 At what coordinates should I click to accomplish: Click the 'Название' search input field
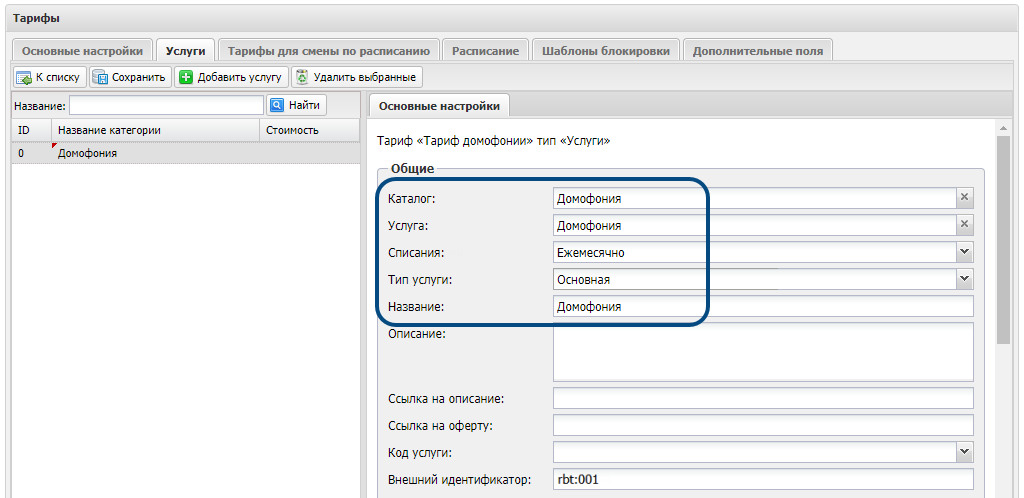pyautogui.click(x=166, y=105)
